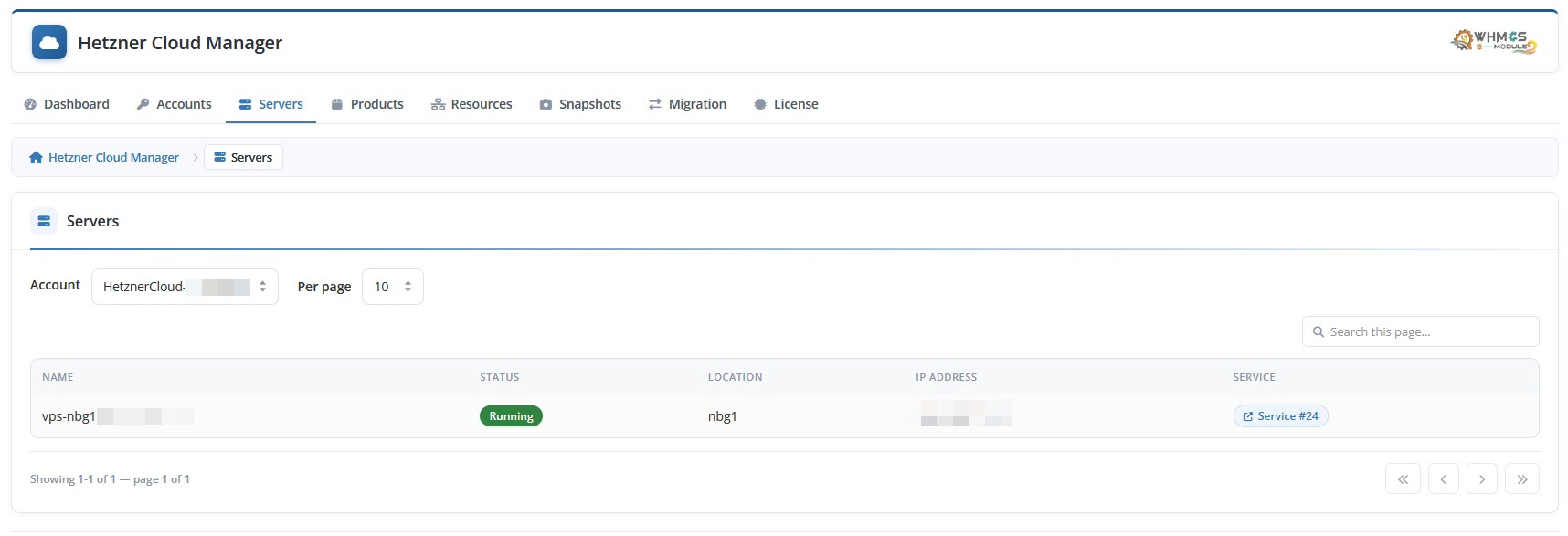Go to the next page
Viewport: 1568px width, 536px height.
pyautogui.click(x=1482, y=478)
